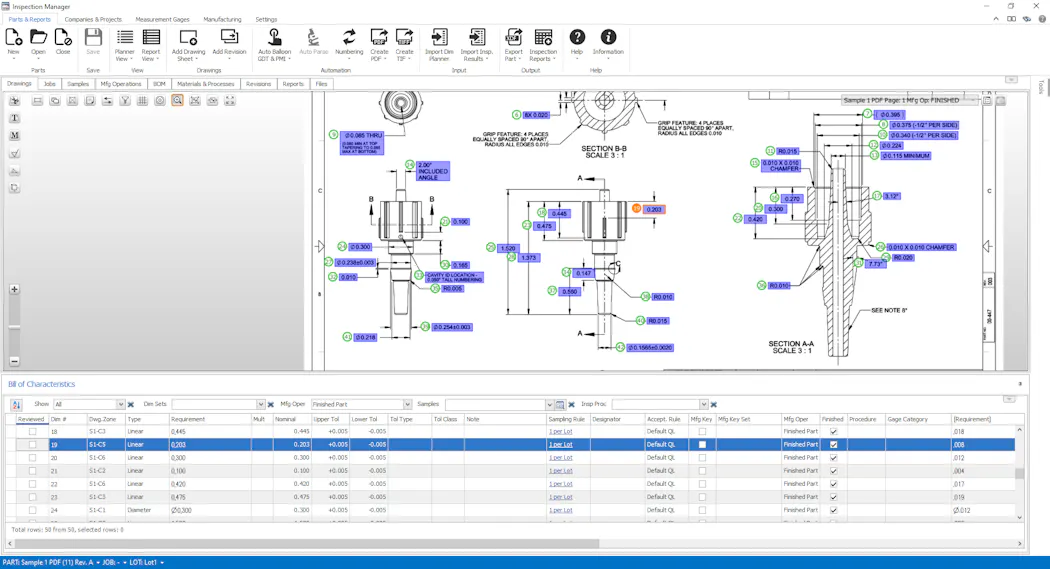Click the sort icon in Bill of Characteristics
This screenshot has height=569, width=1050.
16,405
